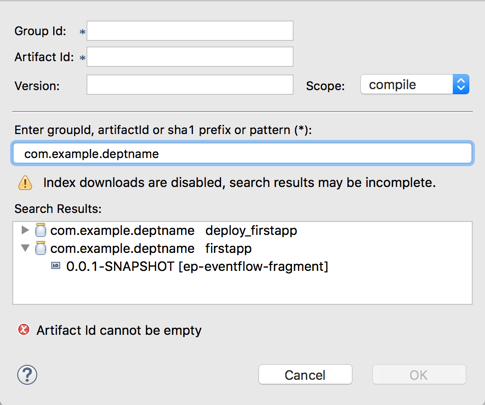Open help with the question mark button

[x=27, y=375]
